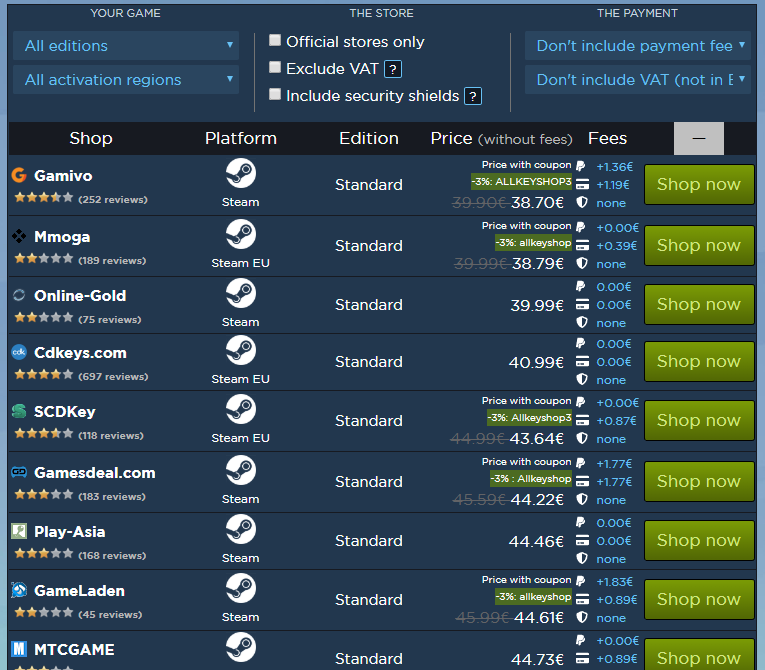Screen dimensions: 765x670
Task: Open the Don't include payment fee dropdown
Action: [637, 45]
